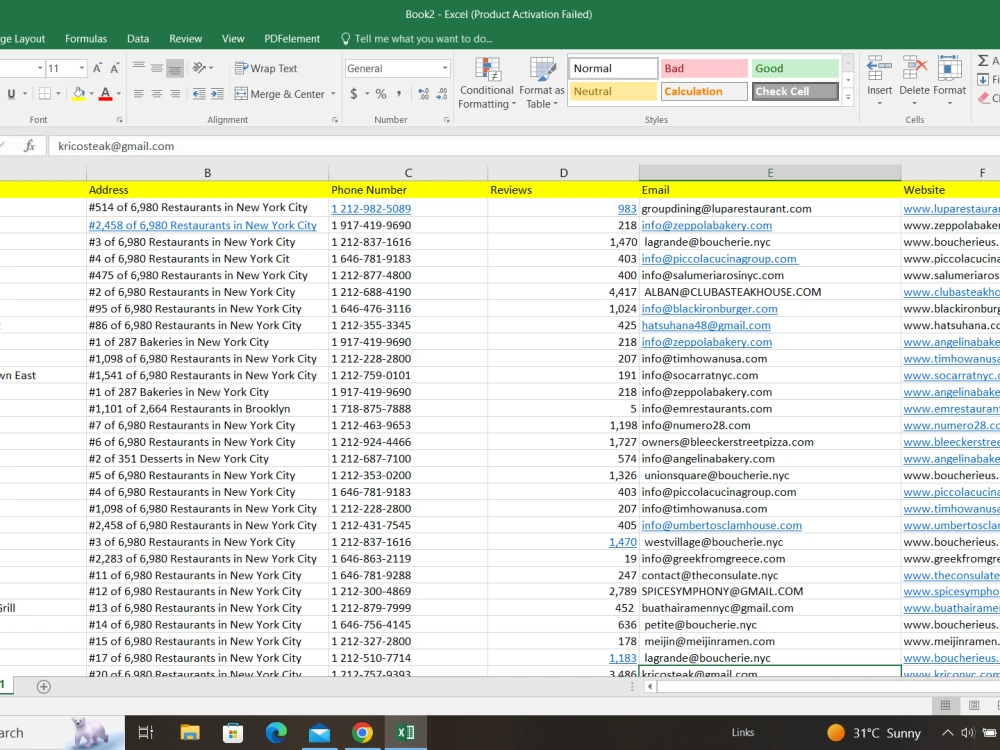
Task: Expand the fill color dropdown arrow
Action: click(x=91, y=94)
